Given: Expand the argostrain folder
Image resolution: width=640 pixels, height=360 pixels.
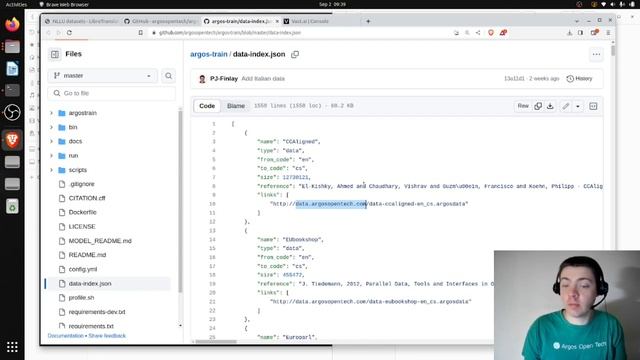Looking at the screenshot, I should [51, 113].
